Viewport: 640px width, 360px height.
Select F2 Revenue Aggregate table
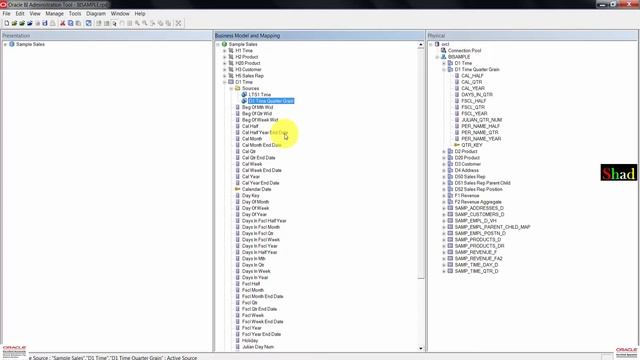[478, 202]
